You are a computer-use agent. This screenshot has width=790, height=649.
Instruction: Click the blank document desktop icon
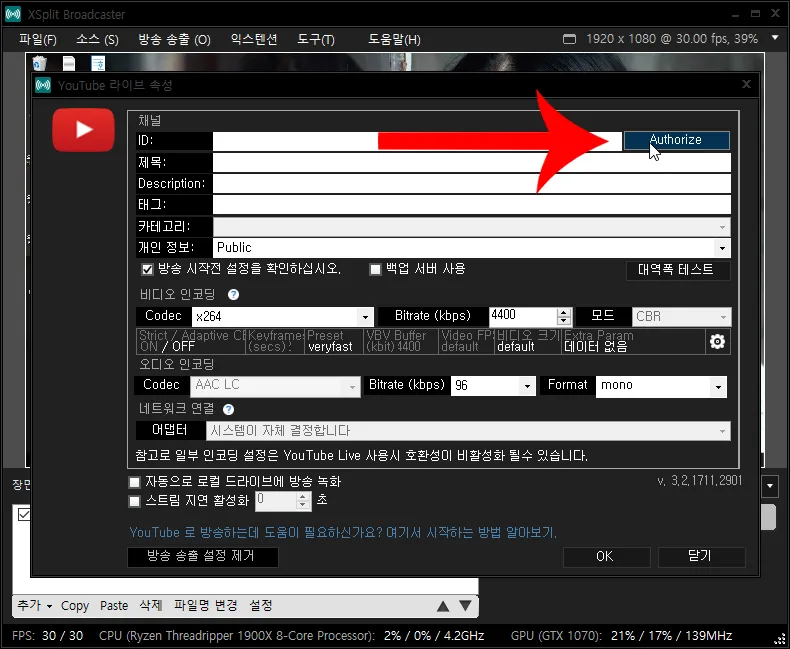click(x=69, y=63)
